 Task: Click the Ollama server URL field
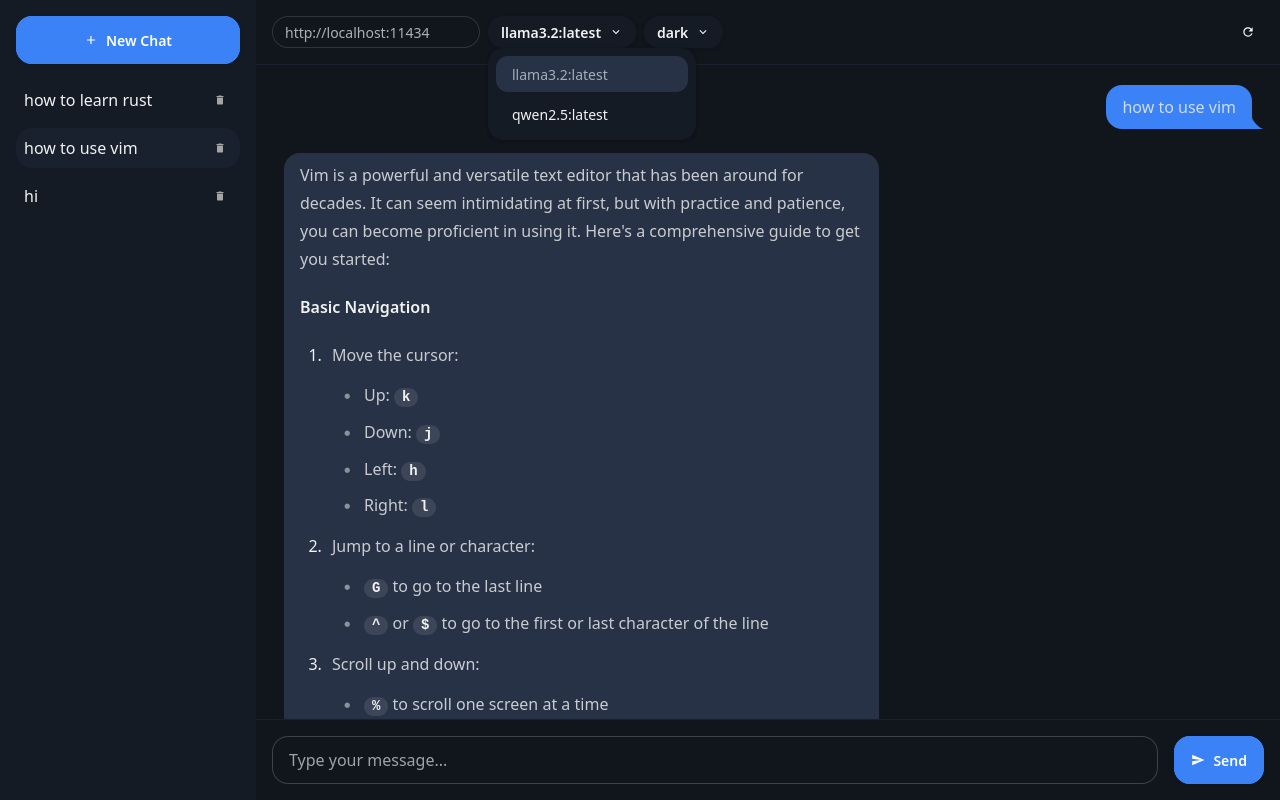pyautogui.click(x=375, y=32)
